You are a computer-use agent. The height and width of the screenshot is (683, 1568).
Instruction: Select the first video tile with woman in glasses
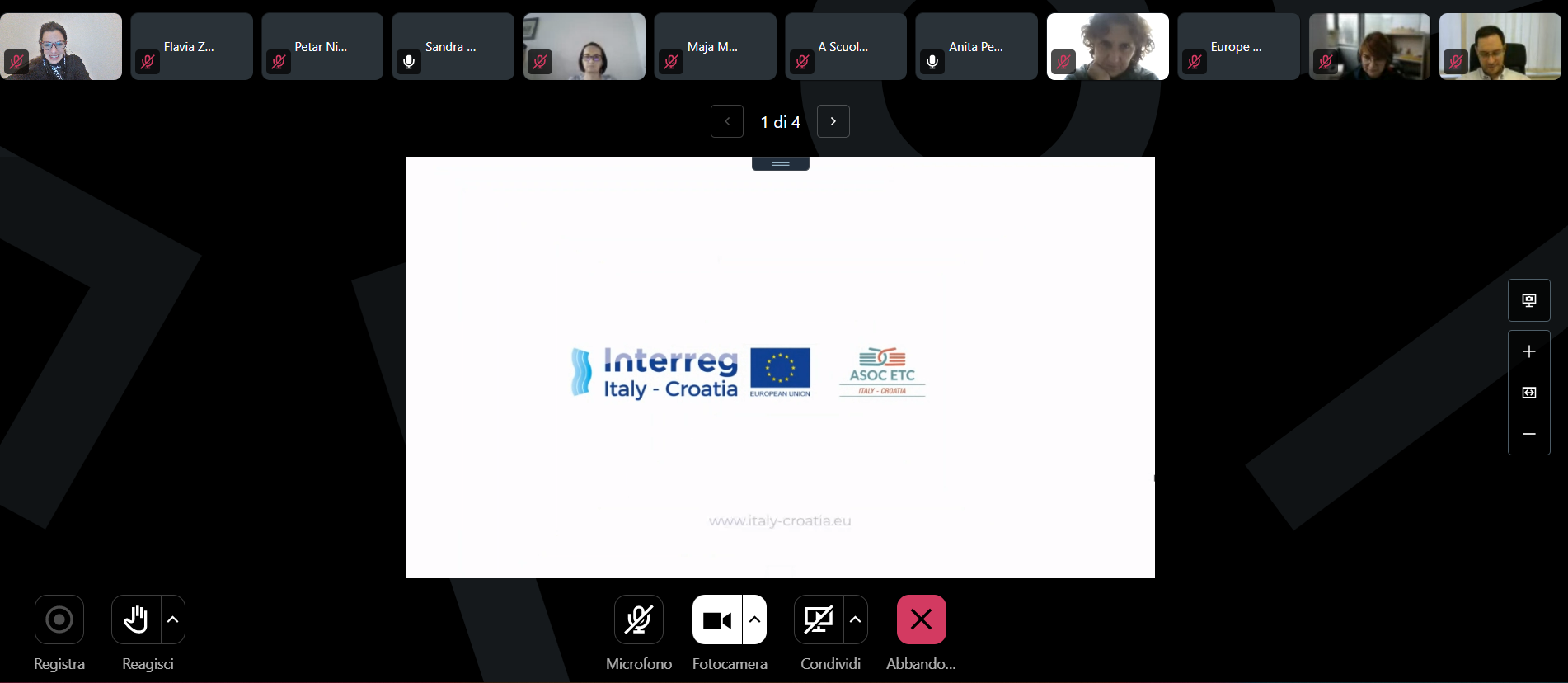point(61,46)
